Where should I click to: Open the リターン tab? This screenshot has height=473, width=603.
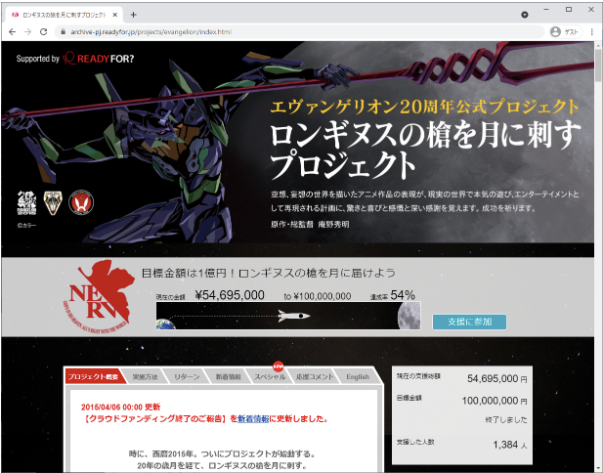[x=187, y=377]
